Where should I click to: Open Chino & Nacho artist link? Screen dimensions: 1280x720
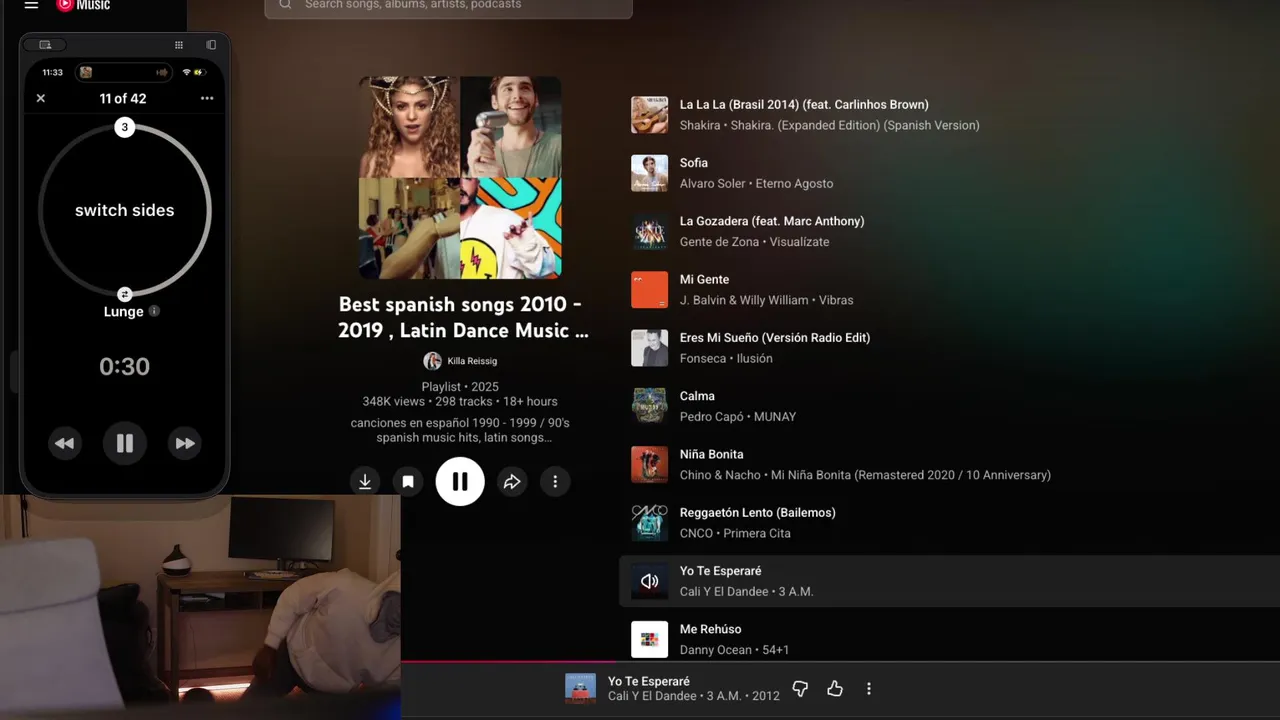point(721,475)
